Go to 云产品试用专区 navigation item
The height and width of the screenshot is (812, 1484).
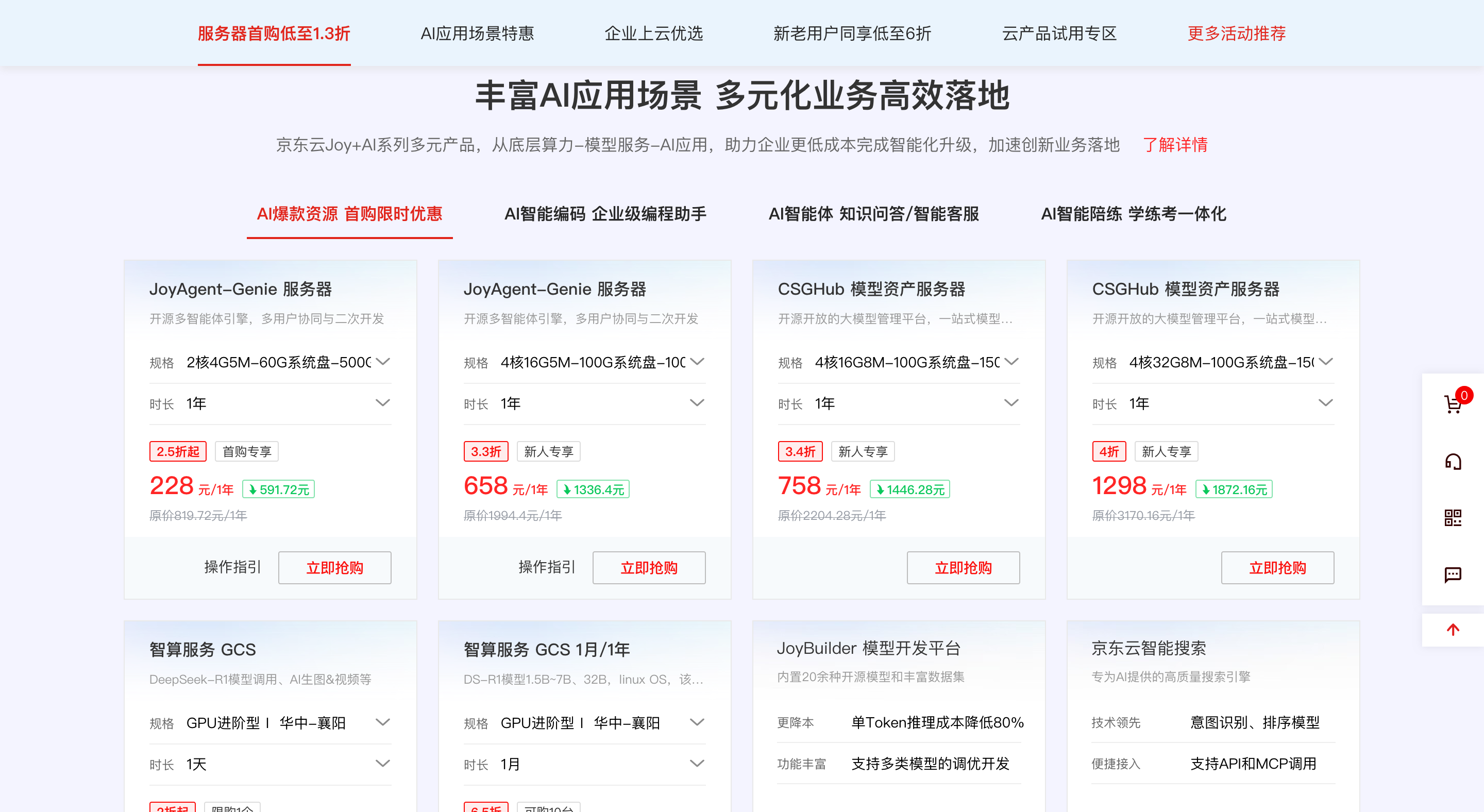click(1059, 33)
